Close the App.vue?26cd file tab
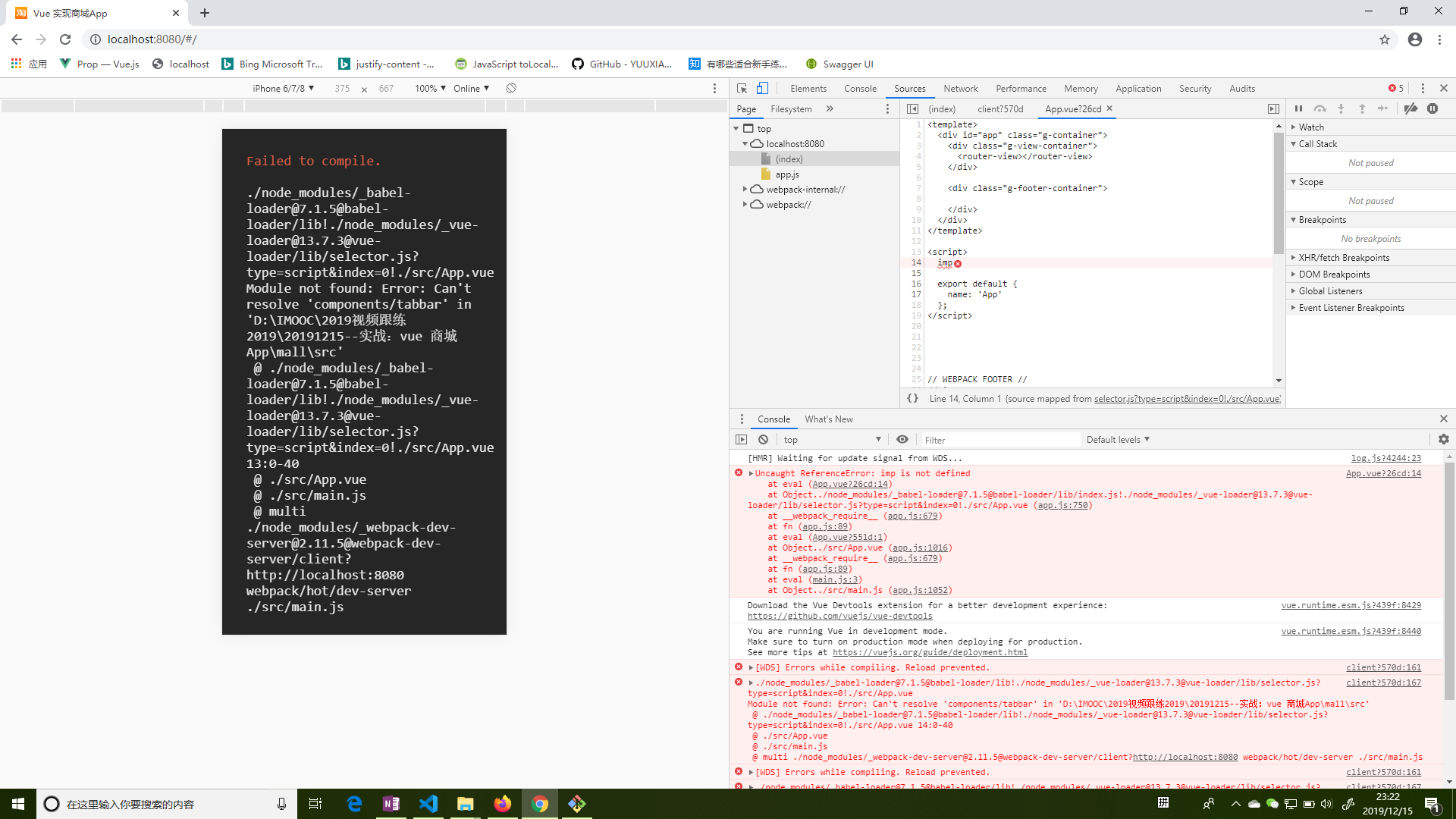This screenshot has width=1456, height=819. pos(1109,108)
